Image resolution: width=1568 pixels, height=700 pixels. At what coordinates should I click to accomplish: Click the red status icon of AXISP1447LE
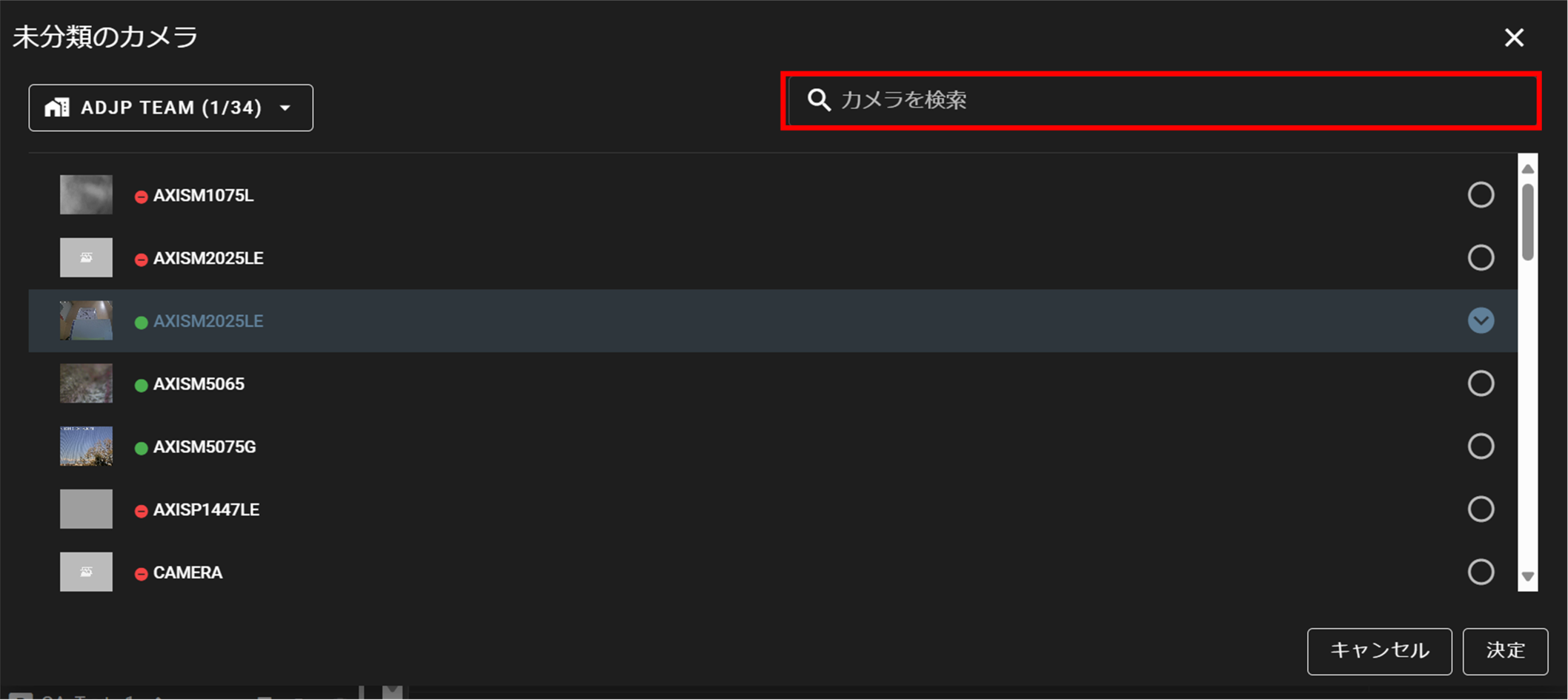[141, 511]
